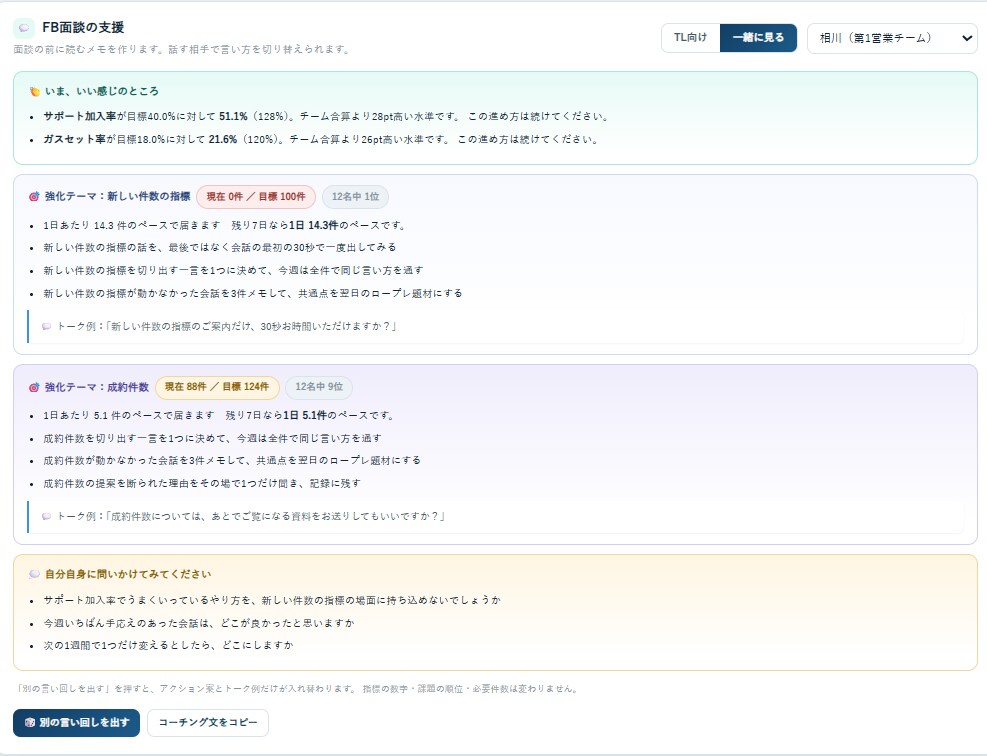Click the サポート加入率 51.1% bullet text
This screenshot has width=987, height=756.
pos(326,116)
